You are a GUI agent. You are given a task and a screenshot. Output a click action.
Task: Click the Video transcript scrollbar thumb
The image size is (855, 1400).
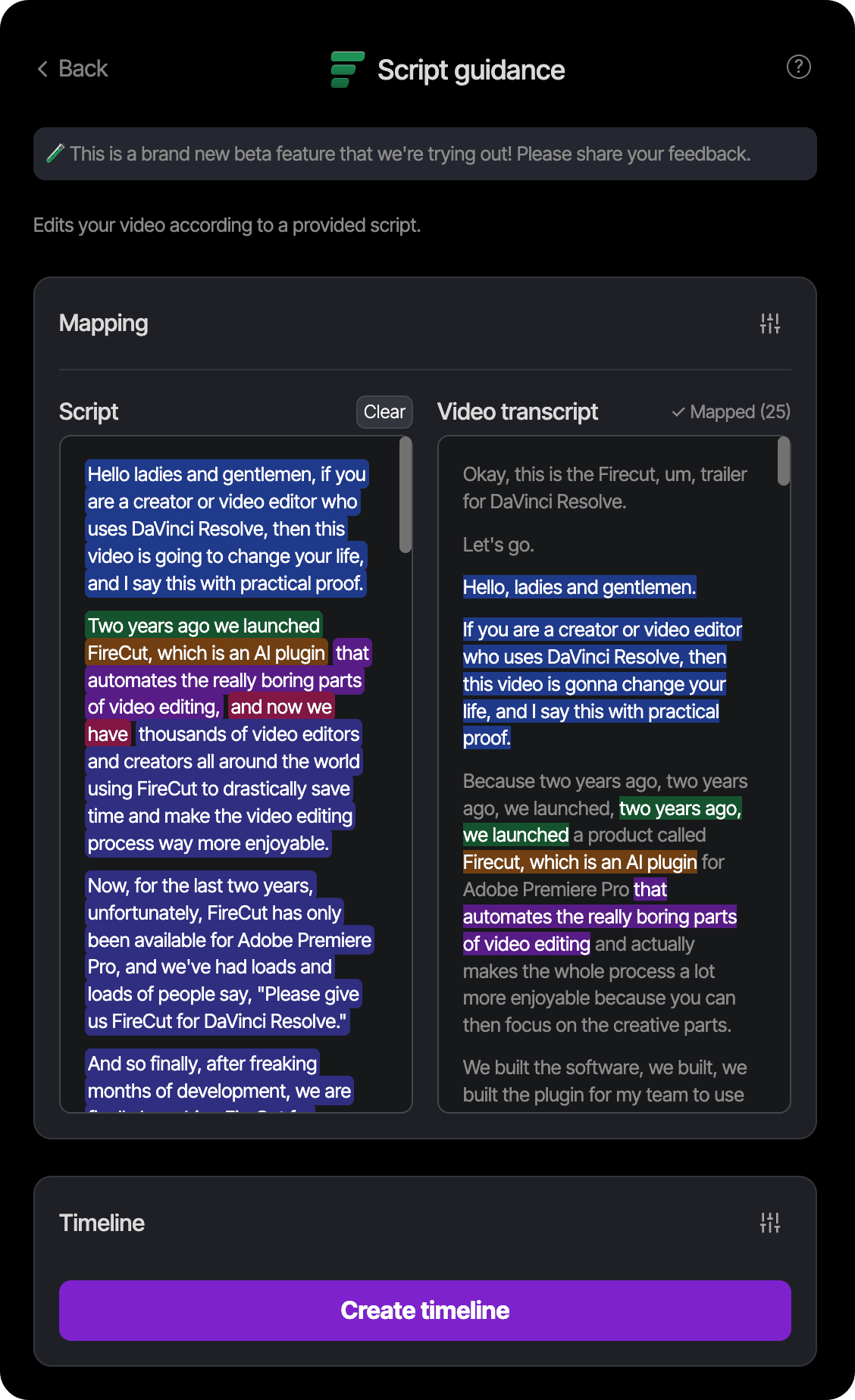(x=784, y=461)
